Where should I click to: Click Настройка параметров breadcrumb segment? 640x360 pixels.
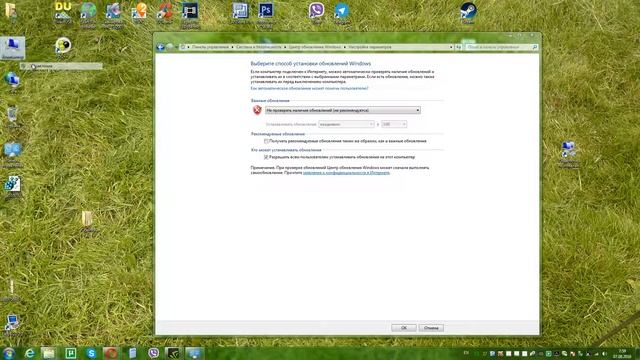coord(369,47)
